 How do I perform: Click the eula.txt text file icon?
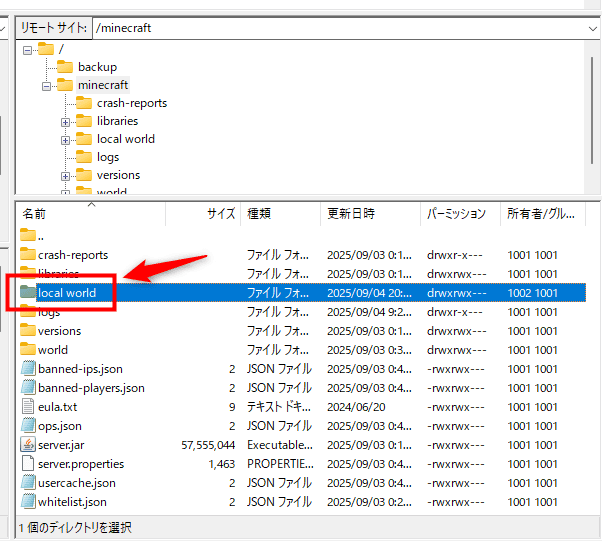click(x=28, y=406)
